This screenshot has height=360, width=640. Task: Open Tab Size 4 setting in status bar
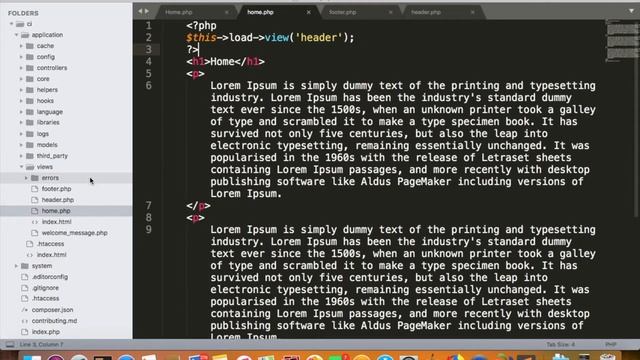pos(561,345)
